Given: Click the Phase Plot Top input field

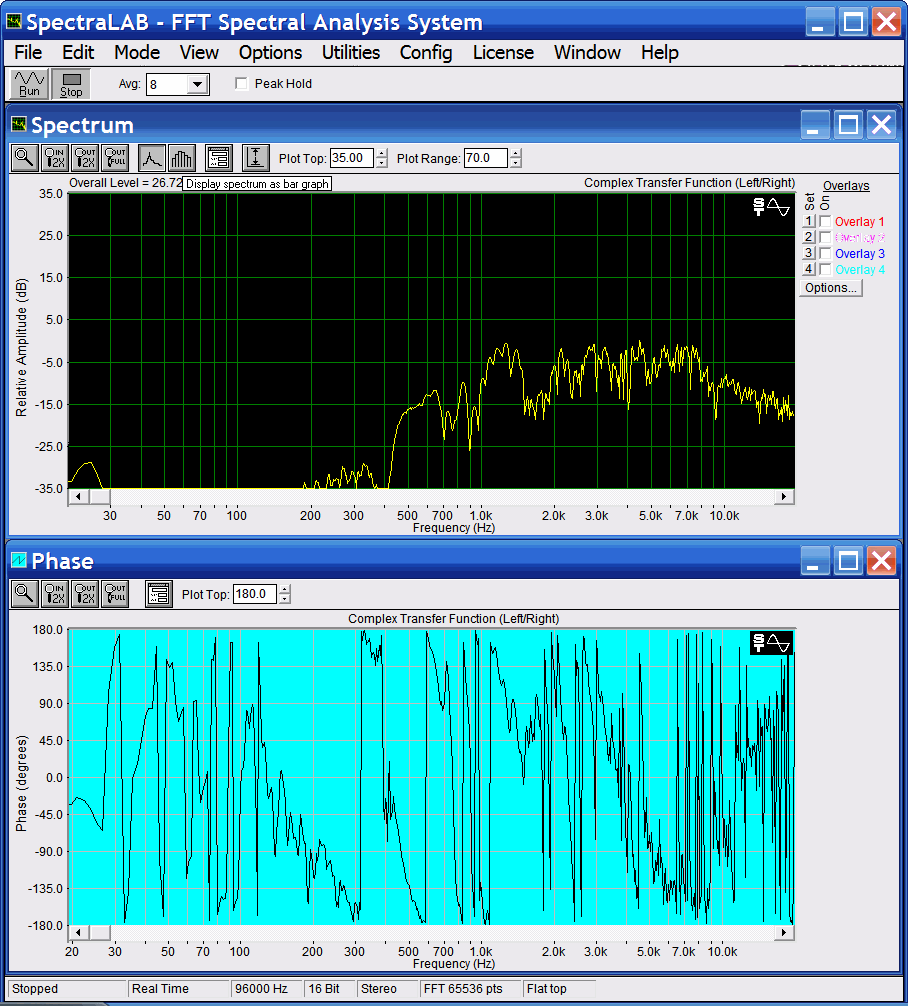Looking at the screenshot, I should pos(254,595).
